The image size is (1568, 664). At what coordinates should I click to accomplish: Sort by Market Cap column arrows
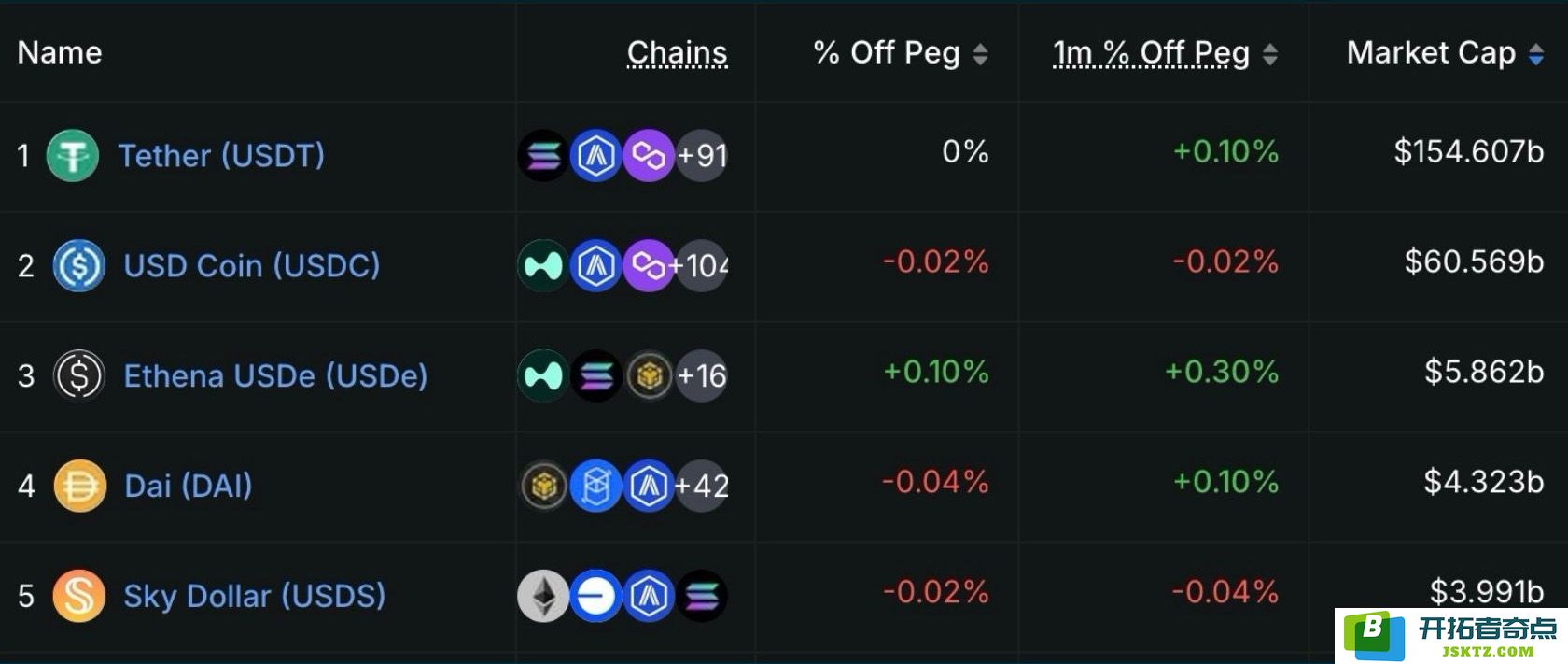pos(1536,54)
